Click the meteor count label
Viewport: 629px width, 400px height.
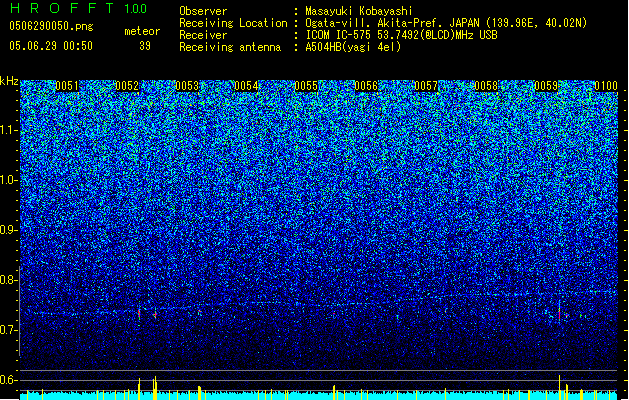tap(142, 31)
